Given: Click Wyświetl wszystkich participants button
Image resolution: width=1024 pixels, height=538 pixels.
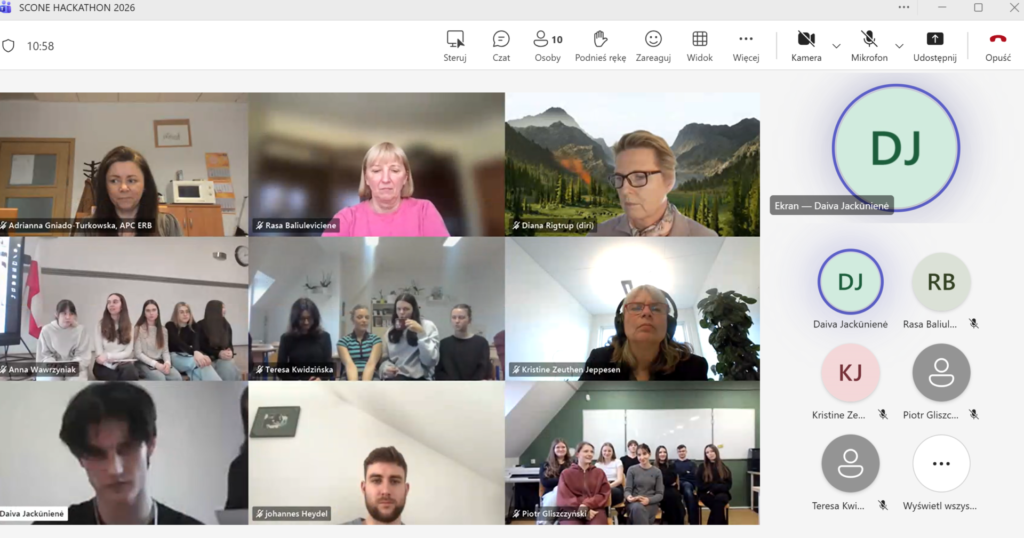Looking at the screenshot, I should (941, 465).
